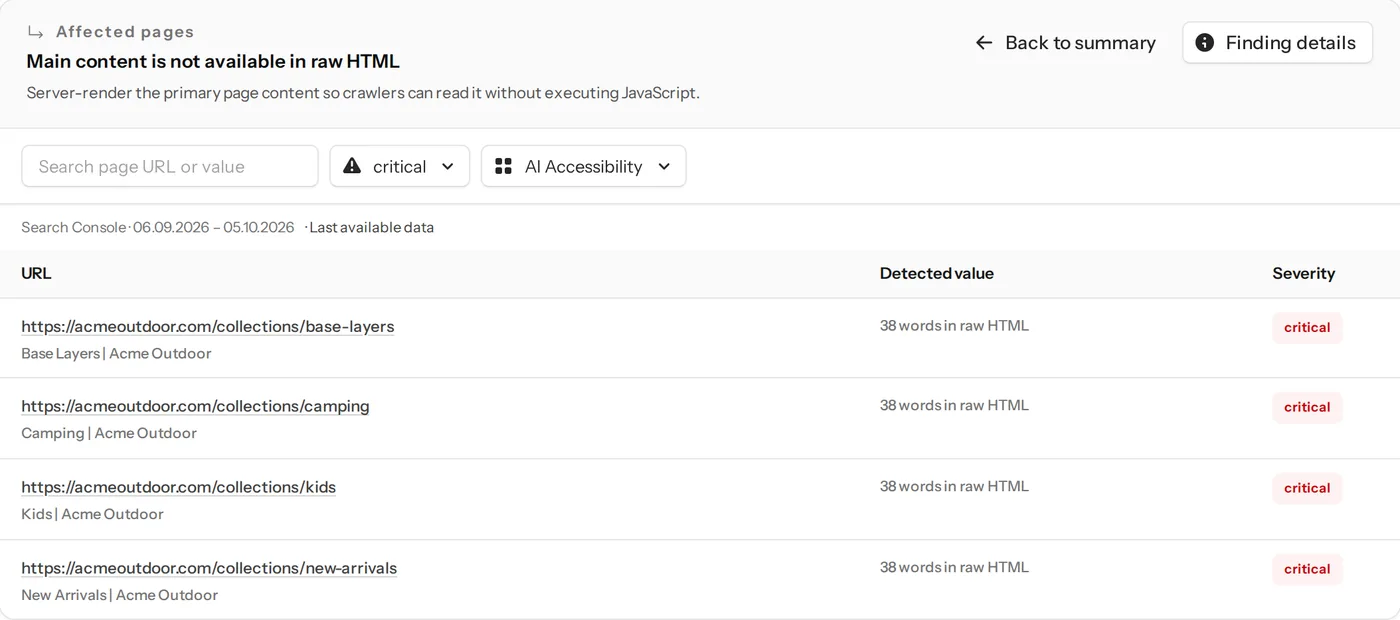Screen dimensions: 1400x620
Task: Click the Affected pages breadcrumb arrow icon
Action: coord(36,32)
